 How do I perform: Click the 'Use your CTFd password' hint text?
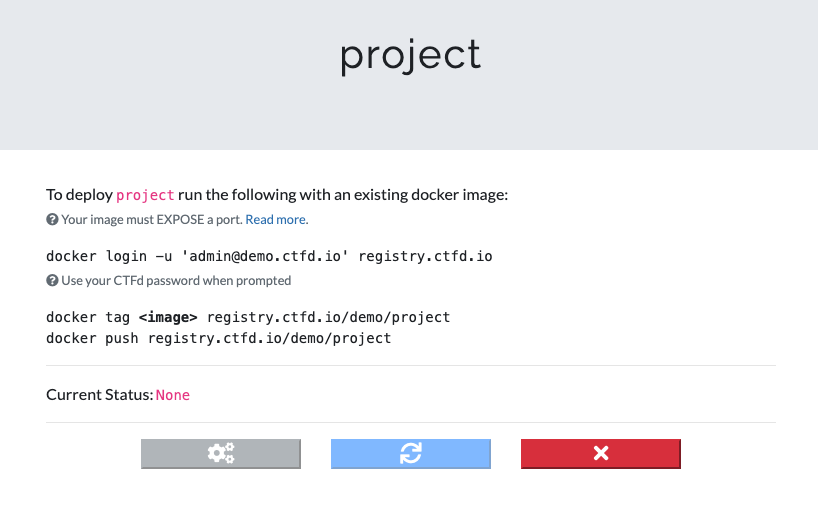[176, 281]
